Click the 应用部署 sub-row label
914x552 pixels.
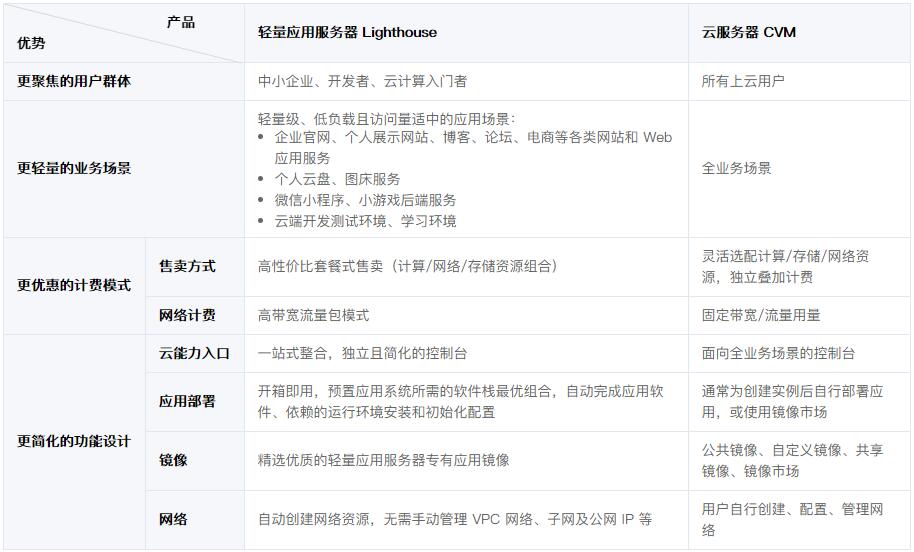187,402
